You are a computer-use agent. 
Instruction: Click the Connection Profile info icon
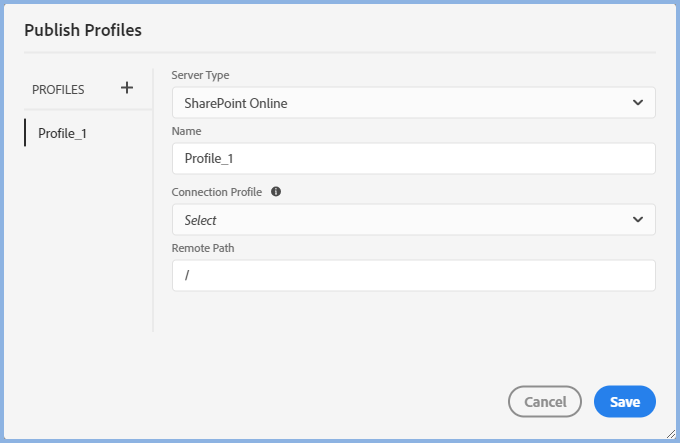pos(276,191)
